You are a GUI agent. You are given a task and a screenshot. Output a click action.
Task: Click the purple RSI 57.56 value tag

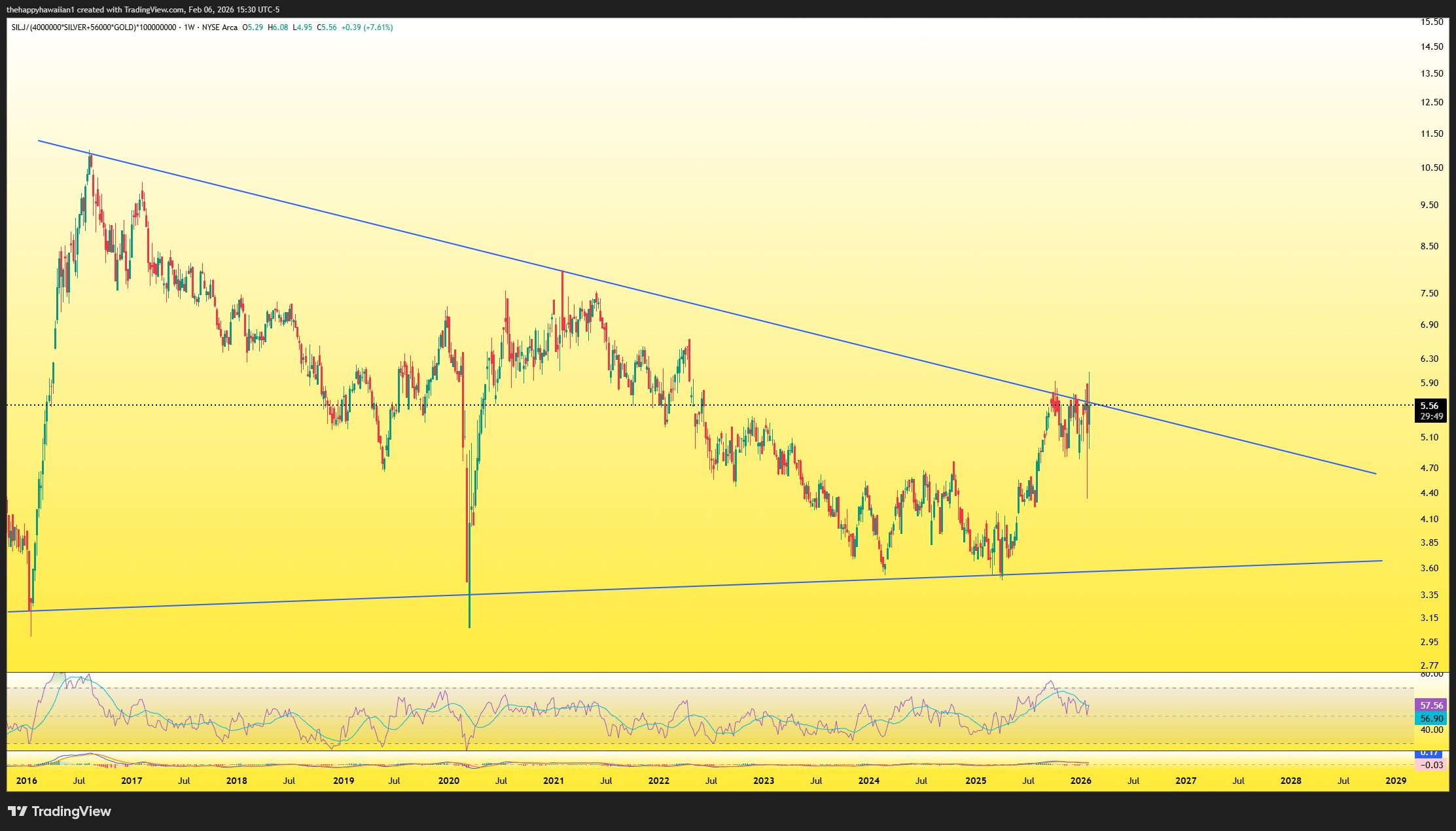coord(1431,705)
